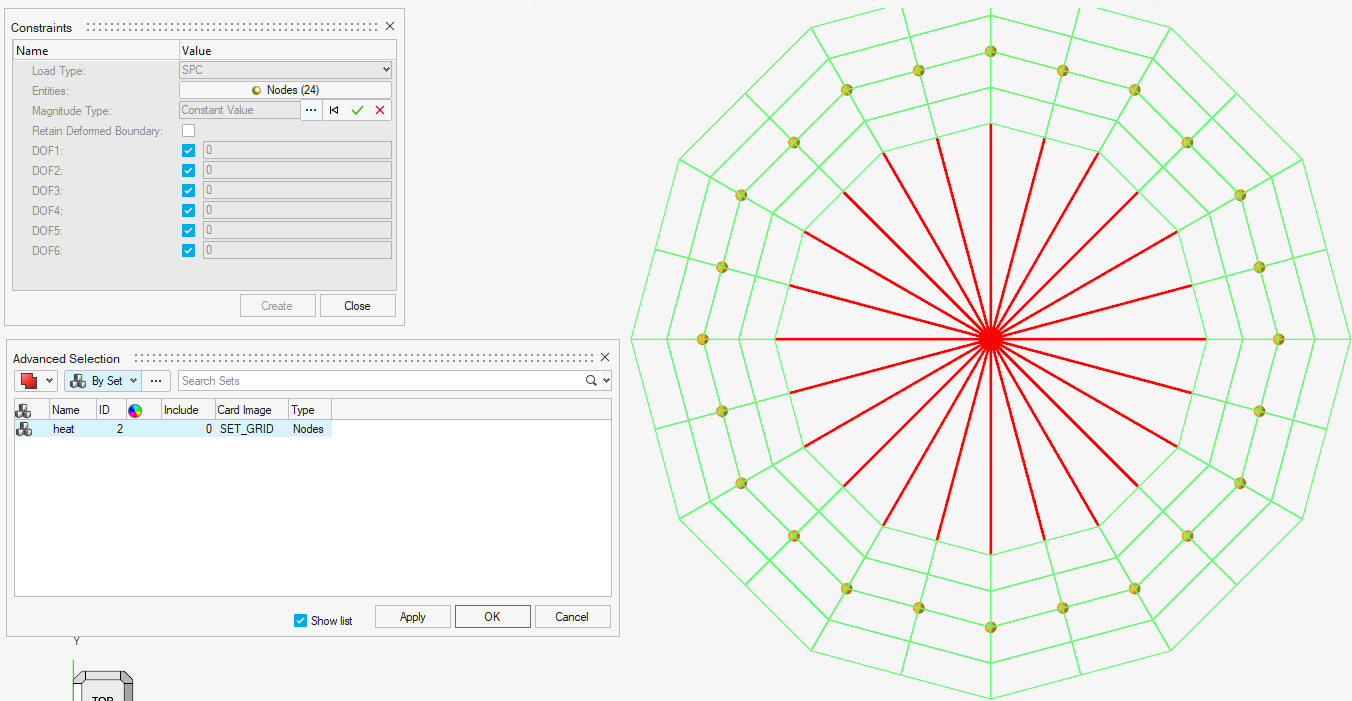This screenshot has height=701, width=1352.
Task: Click the color wheel column header
Action: (x=135, y=410)
